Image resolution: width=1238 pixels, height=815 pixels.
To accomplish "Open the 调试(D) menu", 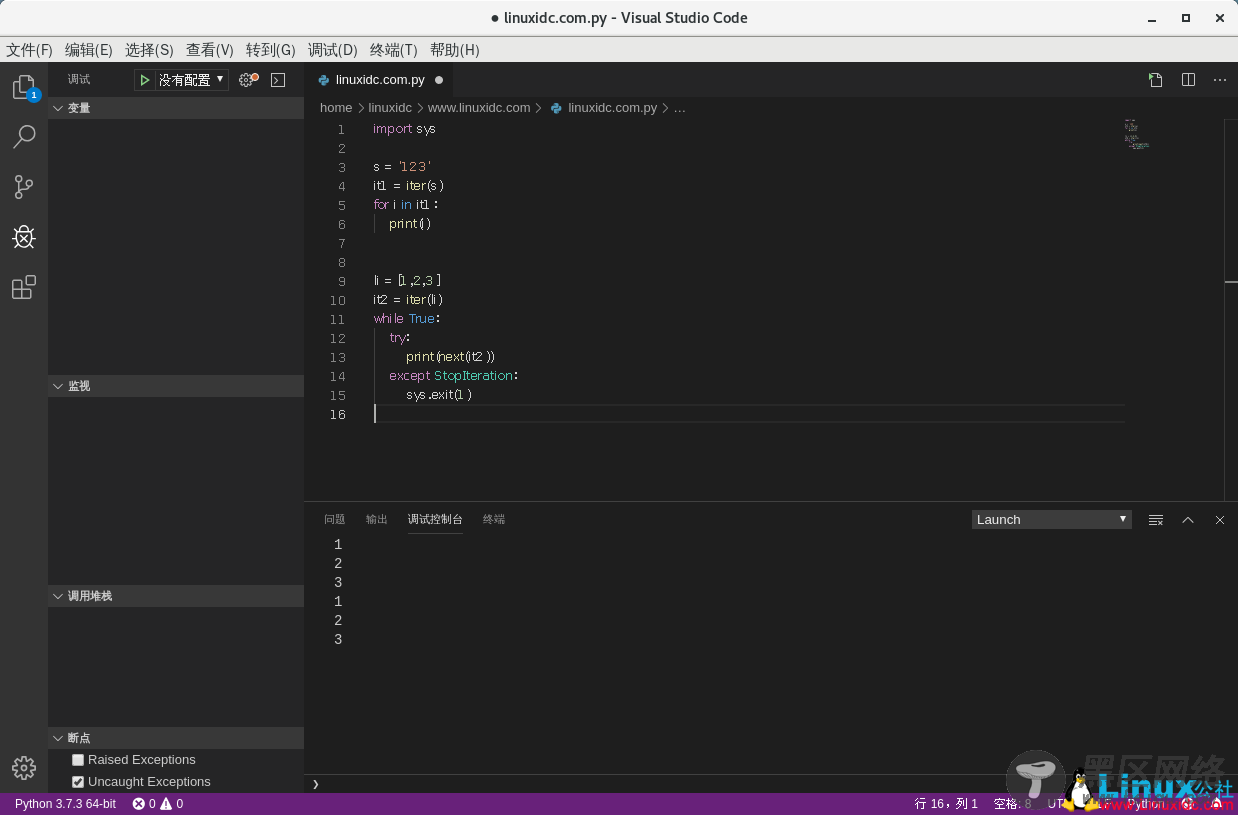I will (332, 50).
